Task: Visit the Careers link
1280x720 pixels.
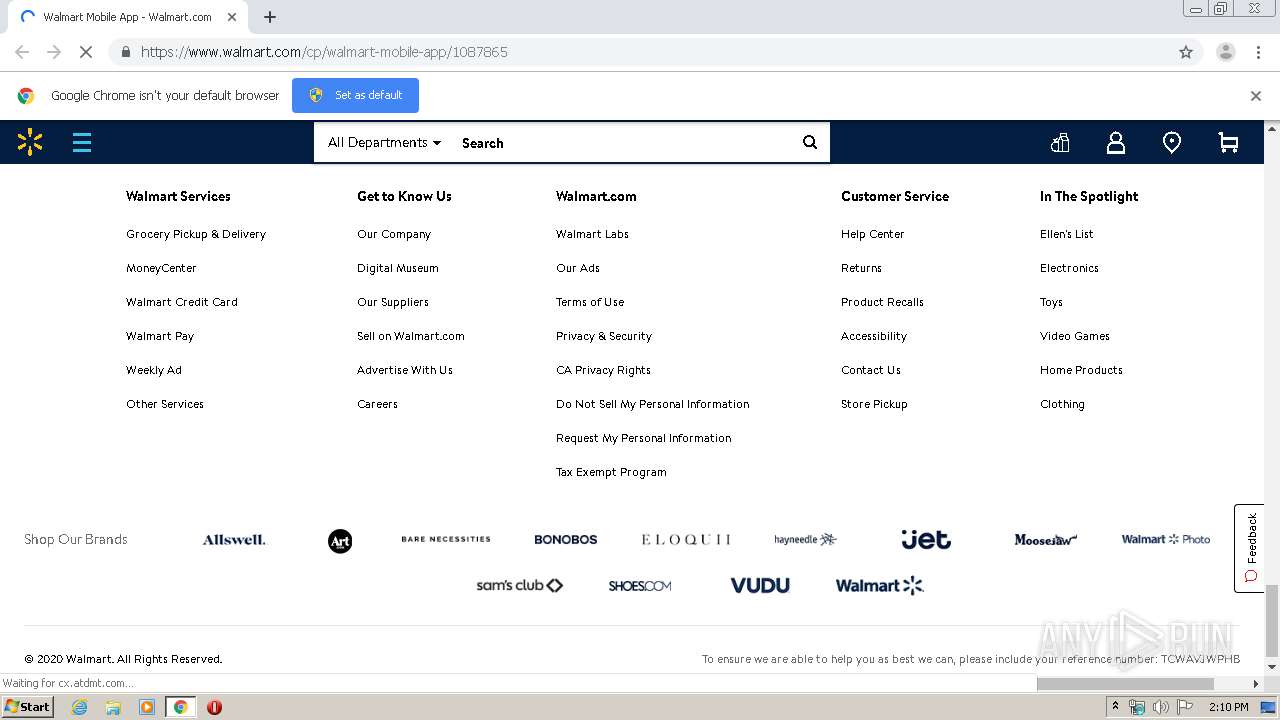Action: [x=377, y=404]
